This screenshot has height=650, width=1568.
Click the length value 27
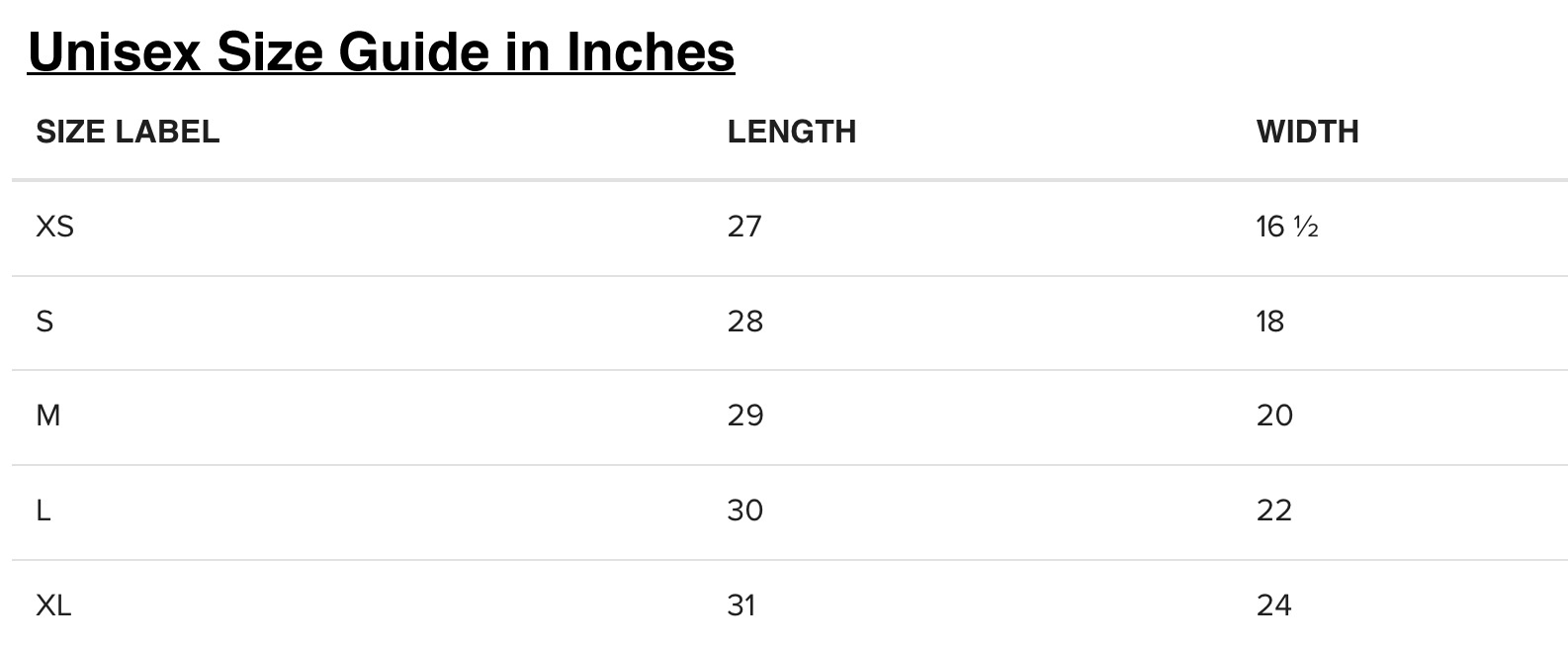[x=744, y=227]
